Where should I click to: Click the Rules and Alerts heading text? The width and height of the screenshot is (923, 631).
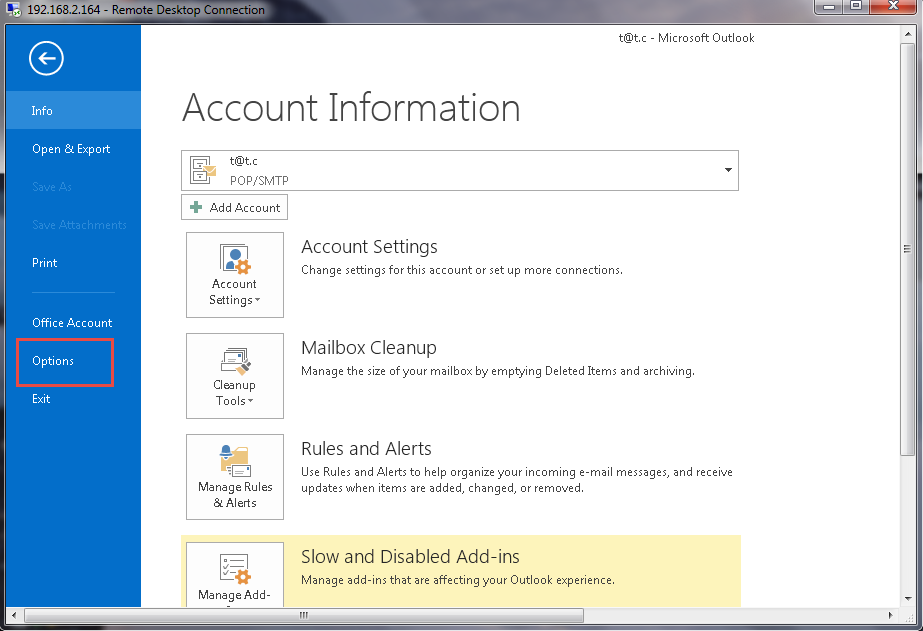(x=366, y=449)
